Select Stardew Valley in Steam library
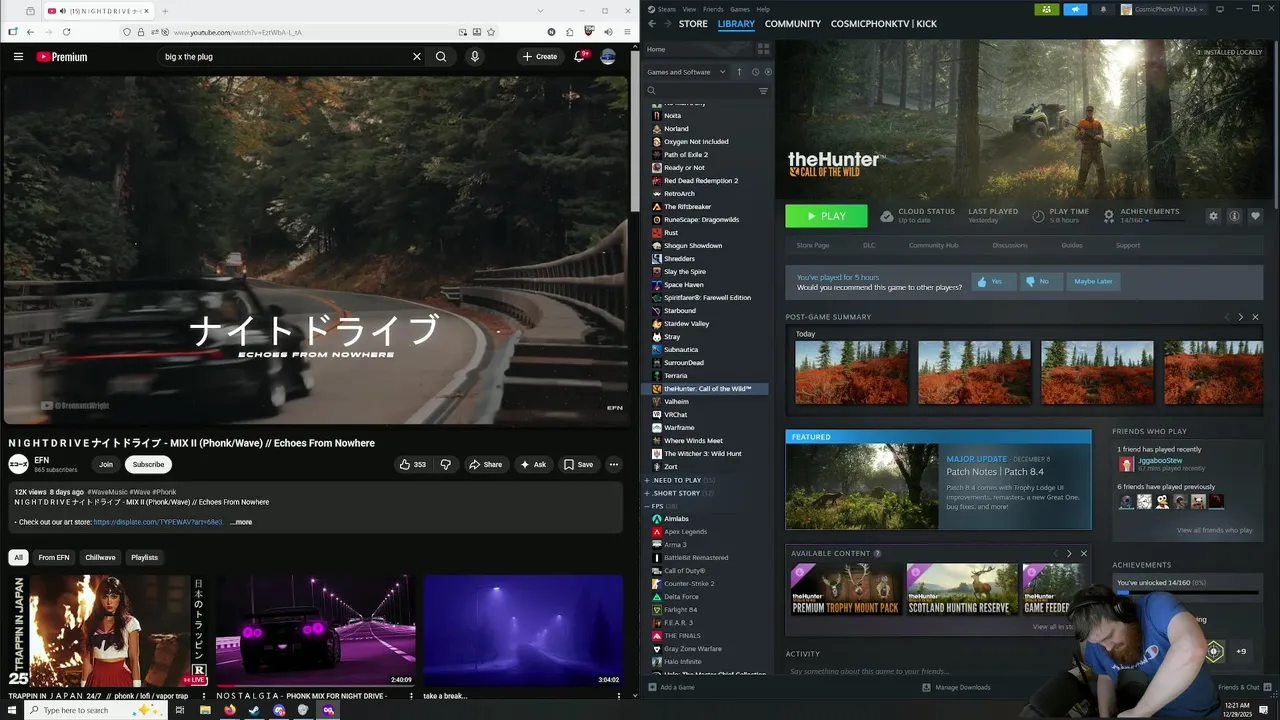The height and width of the screenshot is (720, 1280). click(x=686, y=324)
